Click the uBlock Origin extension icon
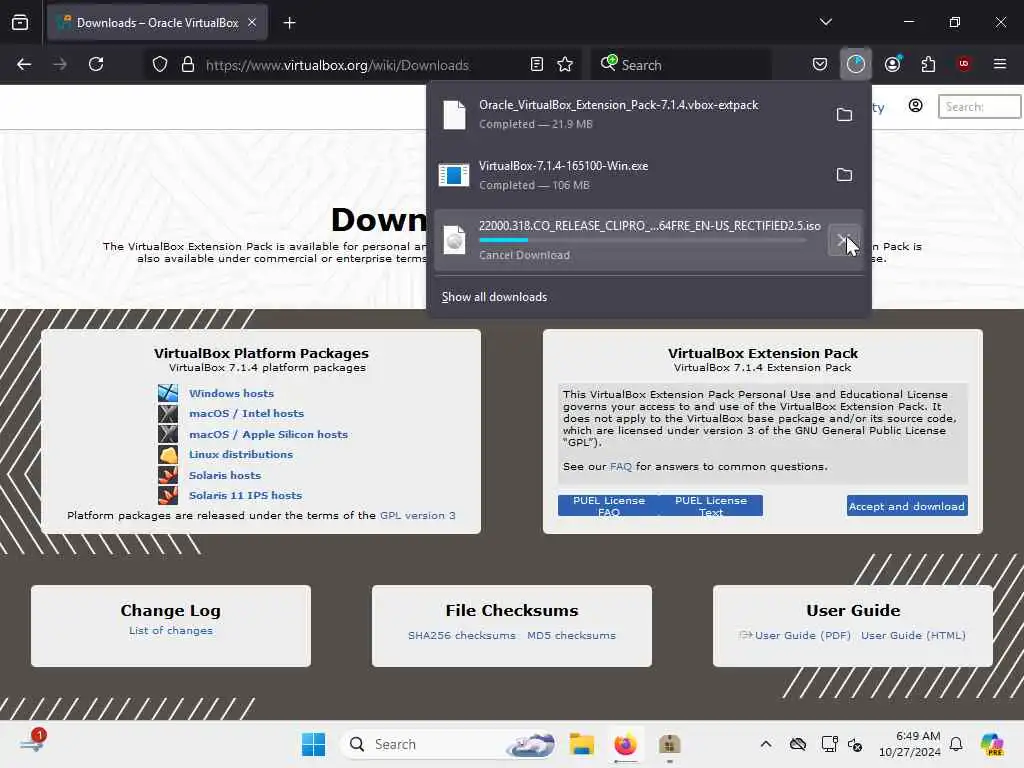The image size is (1024, 768). tap(963, 64)
